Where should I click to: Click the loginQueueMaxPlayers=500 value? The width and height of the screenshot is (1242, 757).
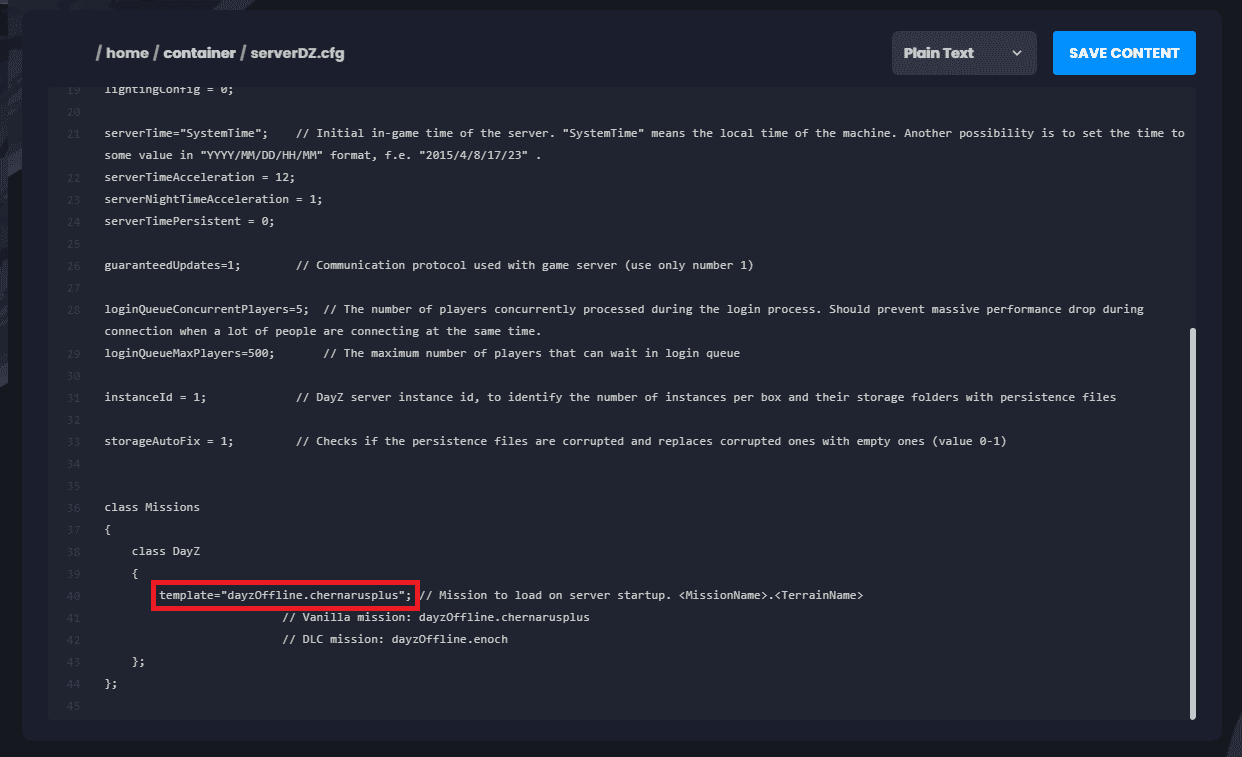coord(189,353)
